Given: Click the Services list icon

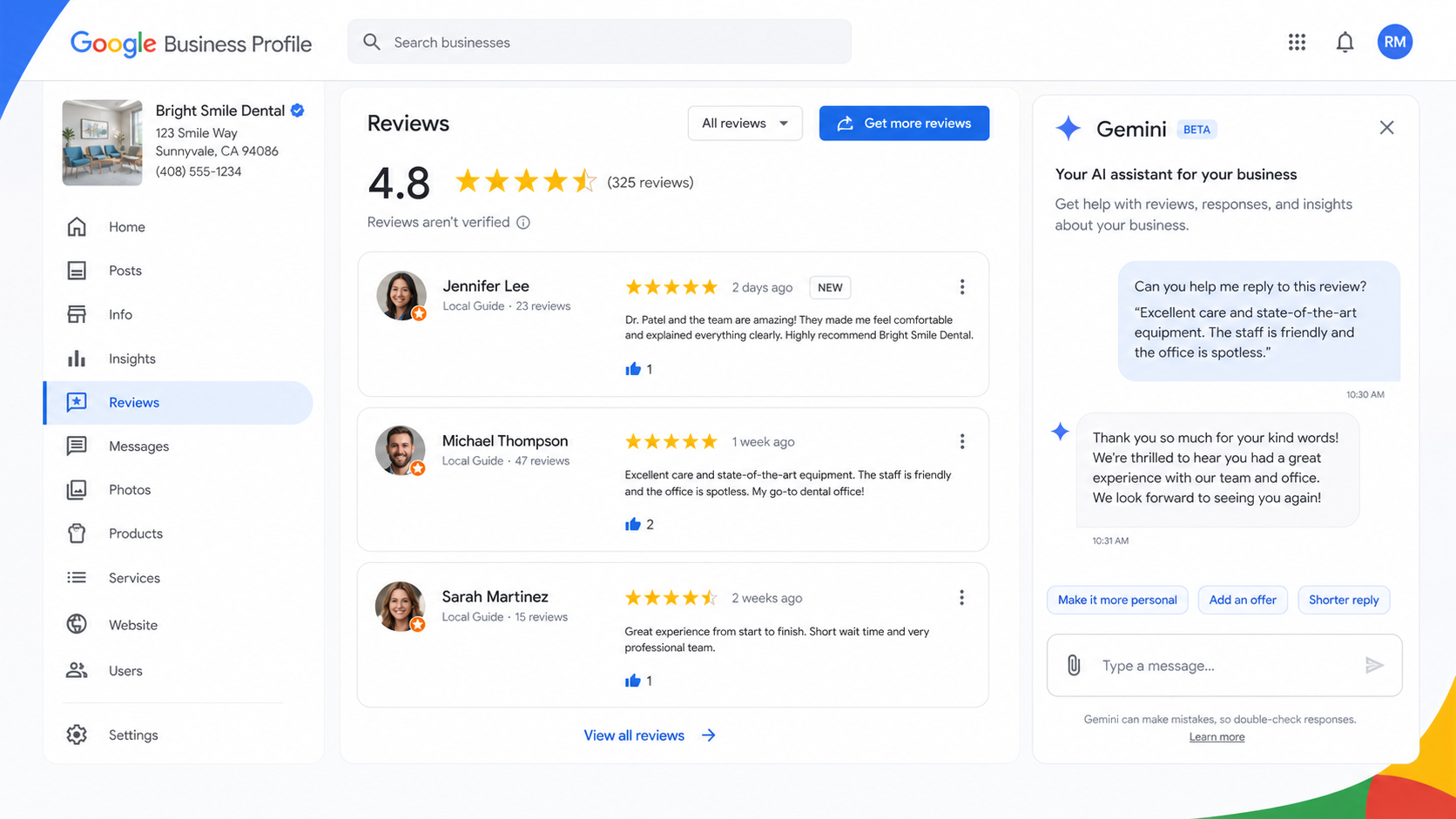Looking at the screenshot, I should 77,578.
